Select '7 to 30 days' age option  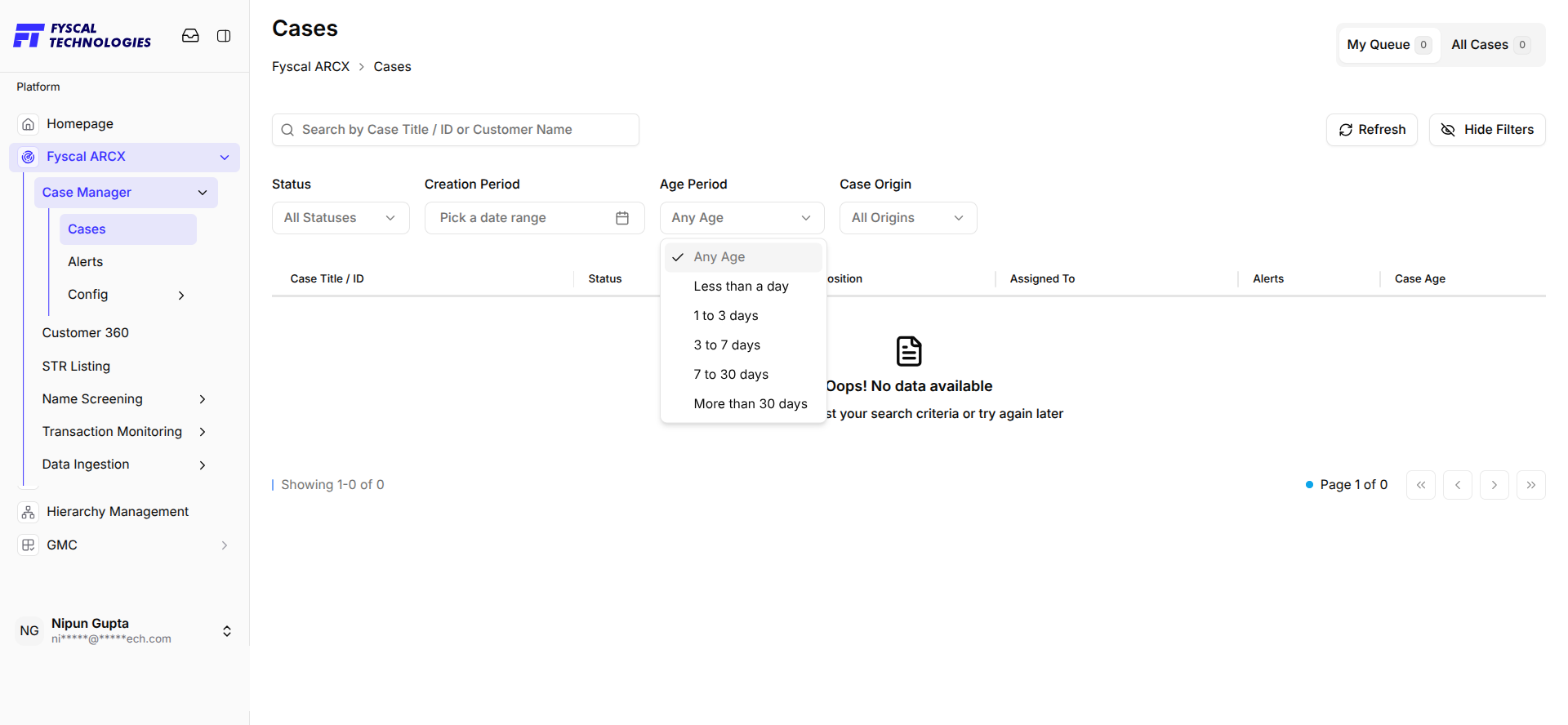(743, 375)
